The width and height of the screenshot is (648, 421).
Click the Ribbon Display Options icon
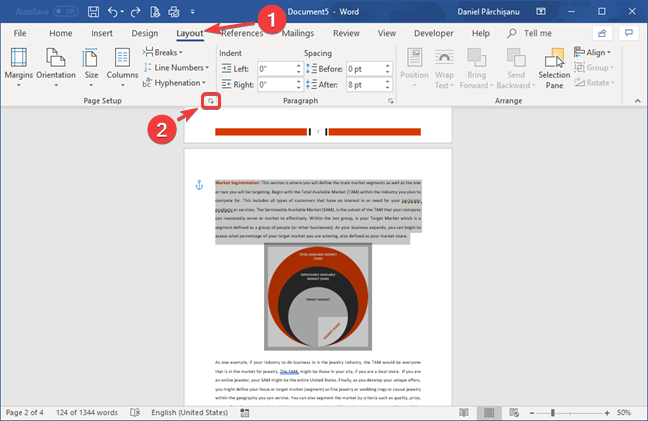(541, 12)
